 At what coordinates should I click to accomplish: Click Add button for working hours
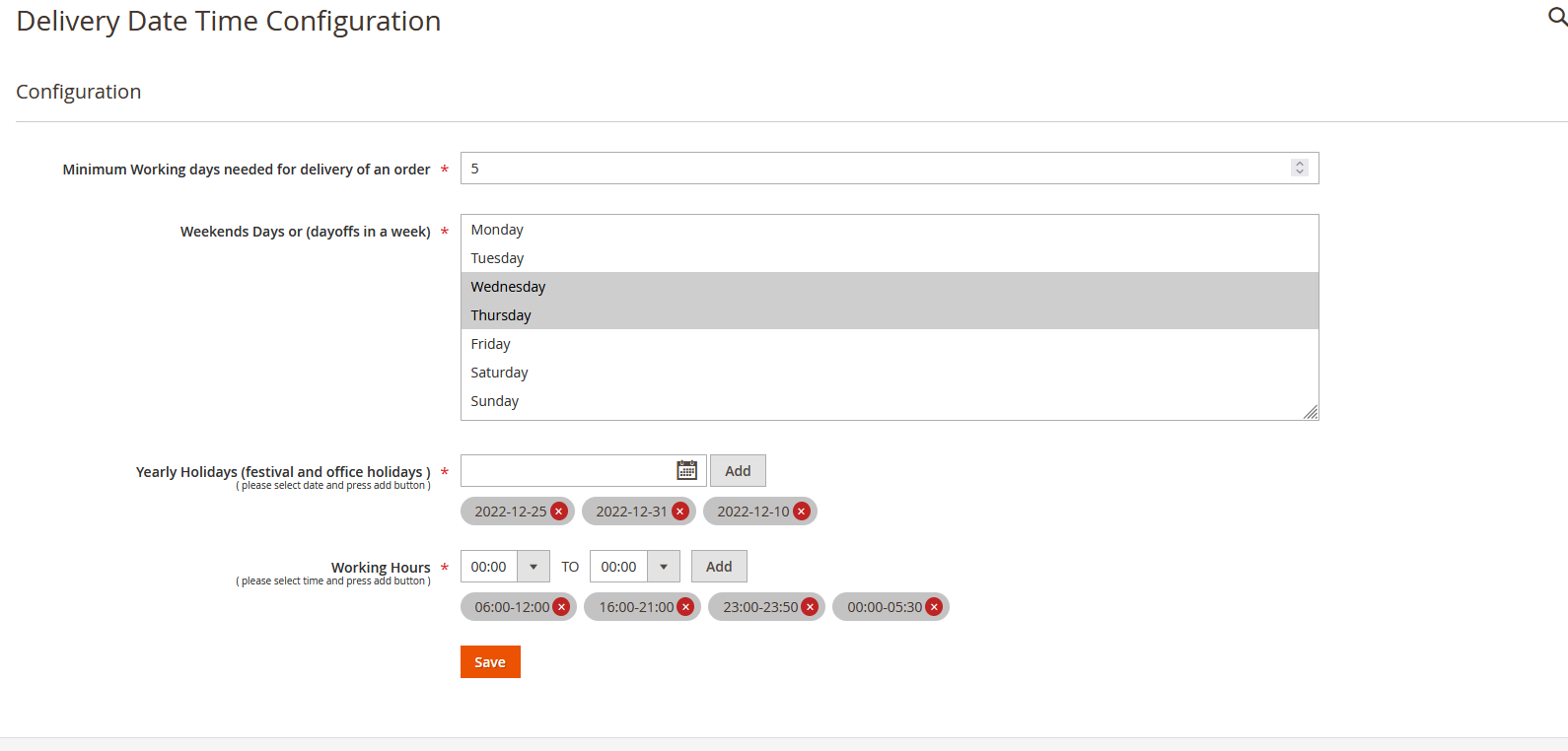(x=719, y=567)
